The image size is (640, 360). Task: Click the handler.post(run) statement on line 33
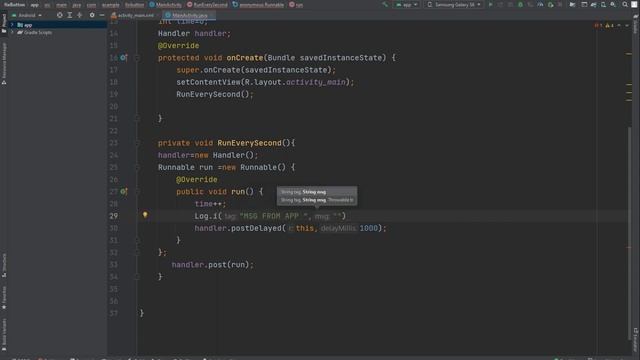[212, 265]
